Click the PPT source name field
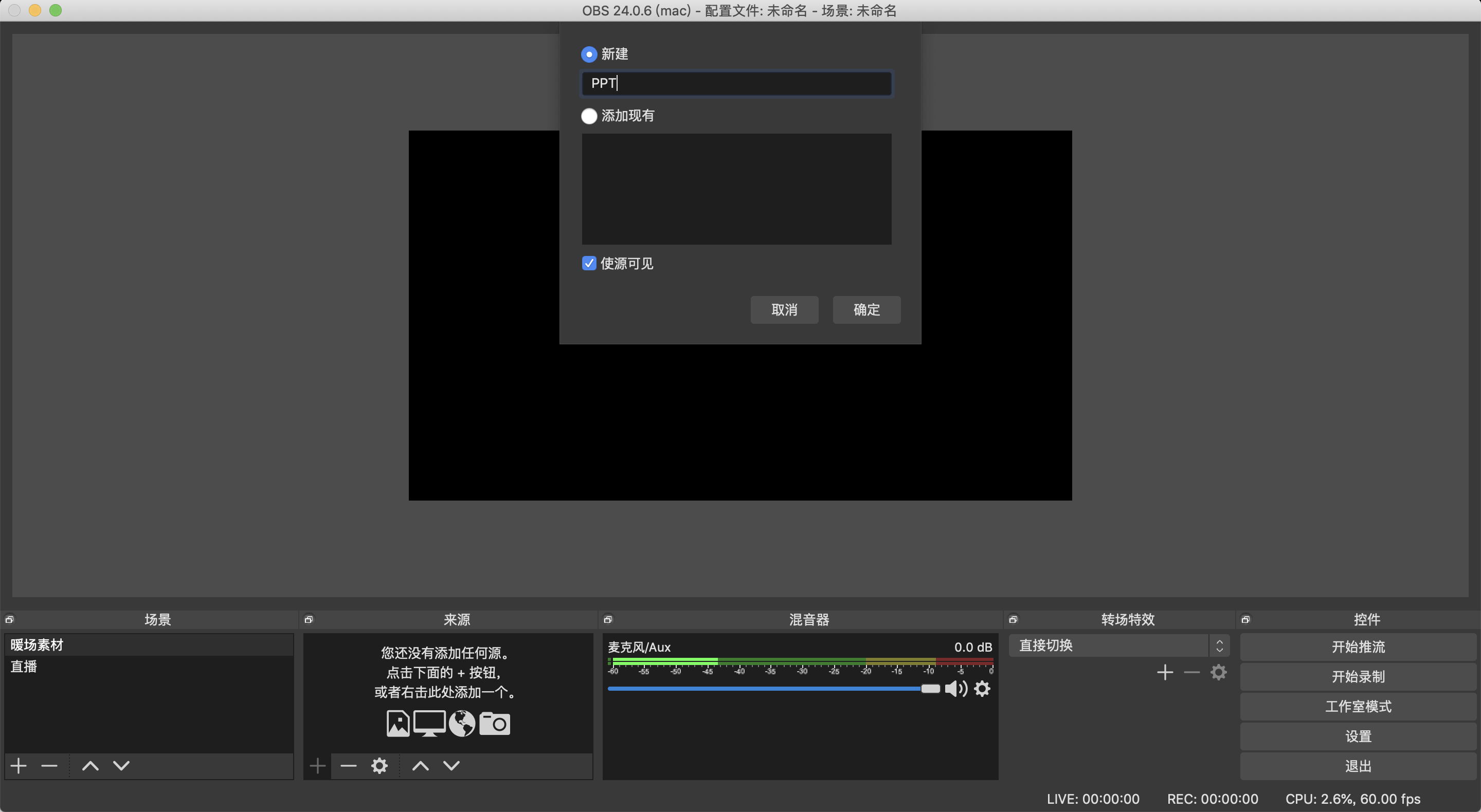The height and width of the screenshot is (812, 1481). (736, 84)
